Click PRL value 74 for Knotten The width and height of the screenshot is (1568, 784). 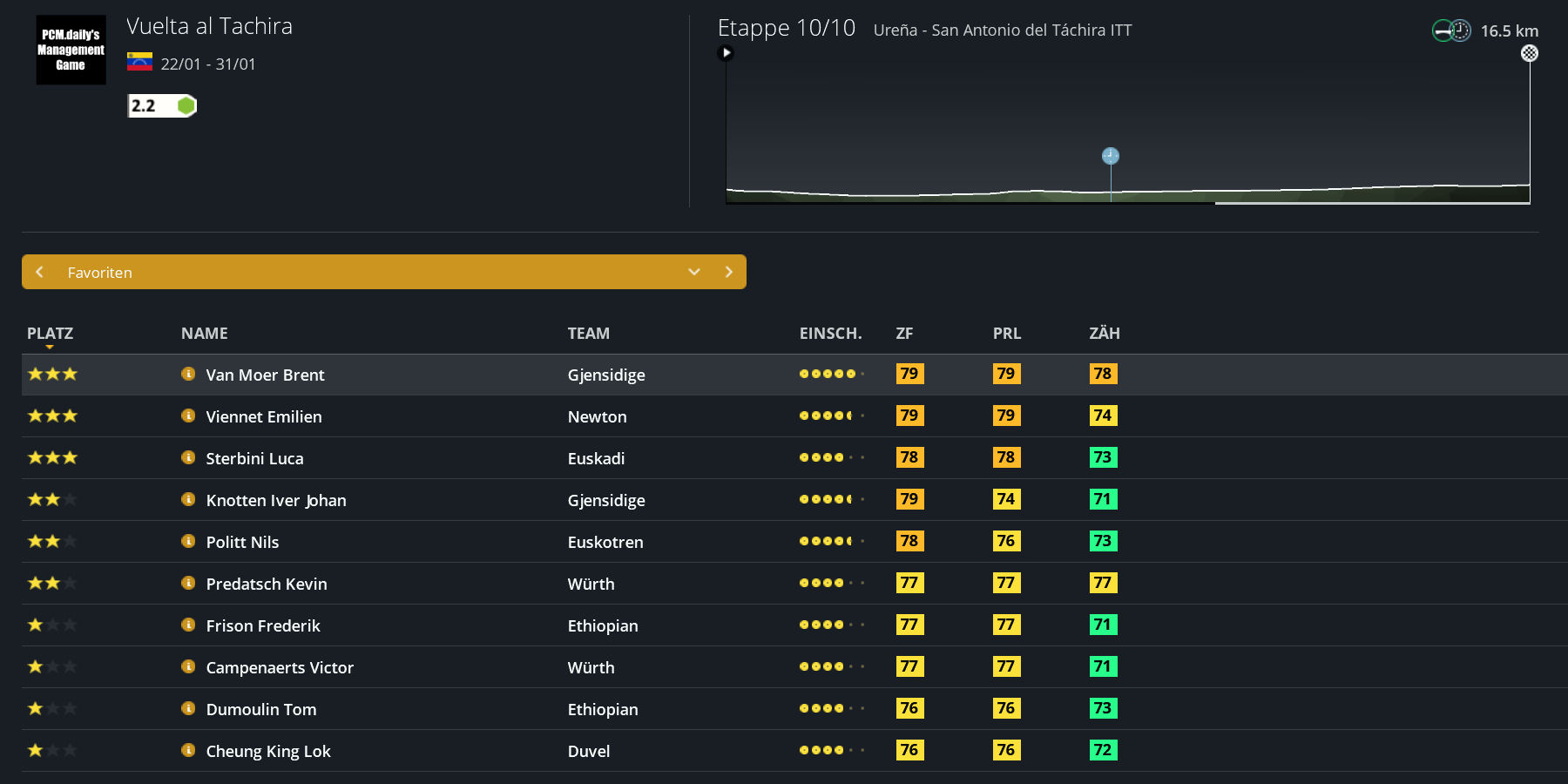(1006, 499)
